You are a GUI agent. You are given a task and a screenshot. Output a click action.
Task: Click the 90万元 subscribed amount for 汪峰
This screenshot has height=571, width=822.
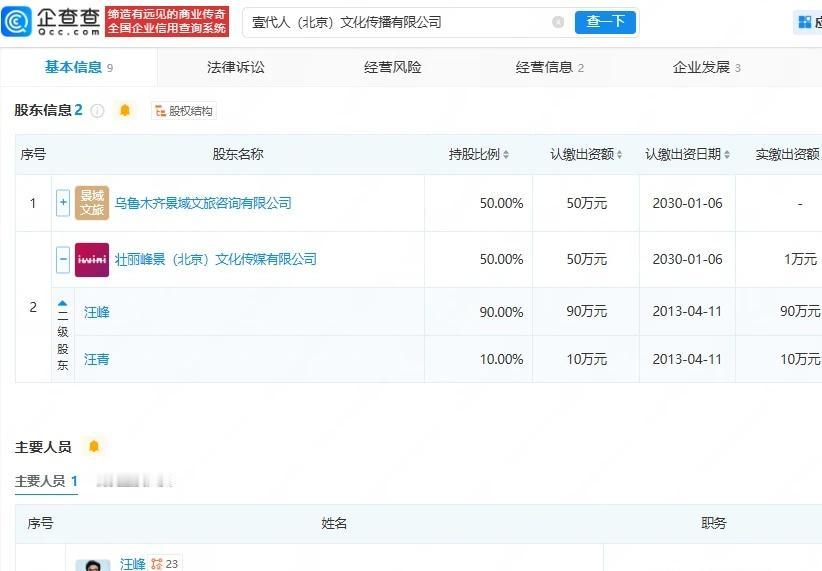click(x=587, y=311)
